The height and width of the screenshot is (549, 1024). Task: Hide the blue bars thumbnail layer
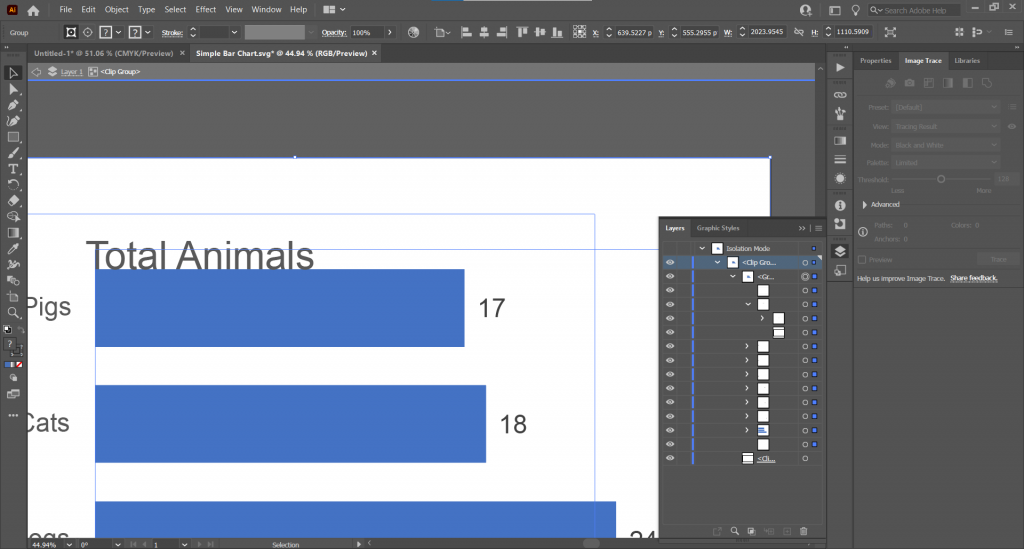click(x=670, y=430)
